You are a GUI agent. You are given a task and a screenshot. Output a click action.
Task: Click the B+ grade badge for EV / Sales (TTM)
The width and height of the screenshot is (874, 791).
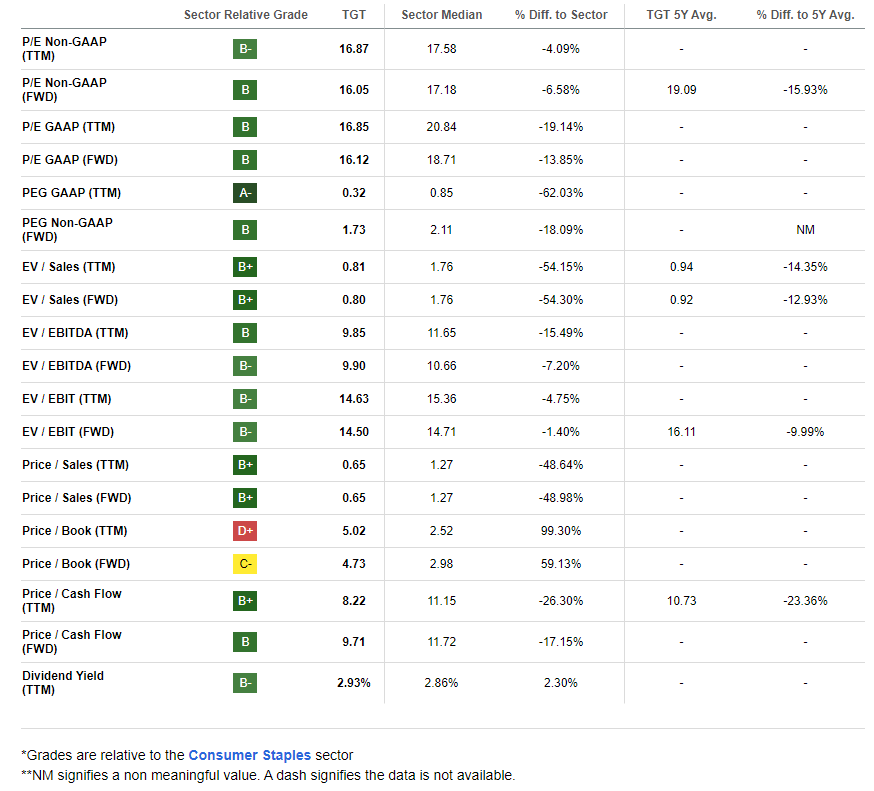[245, 267]
